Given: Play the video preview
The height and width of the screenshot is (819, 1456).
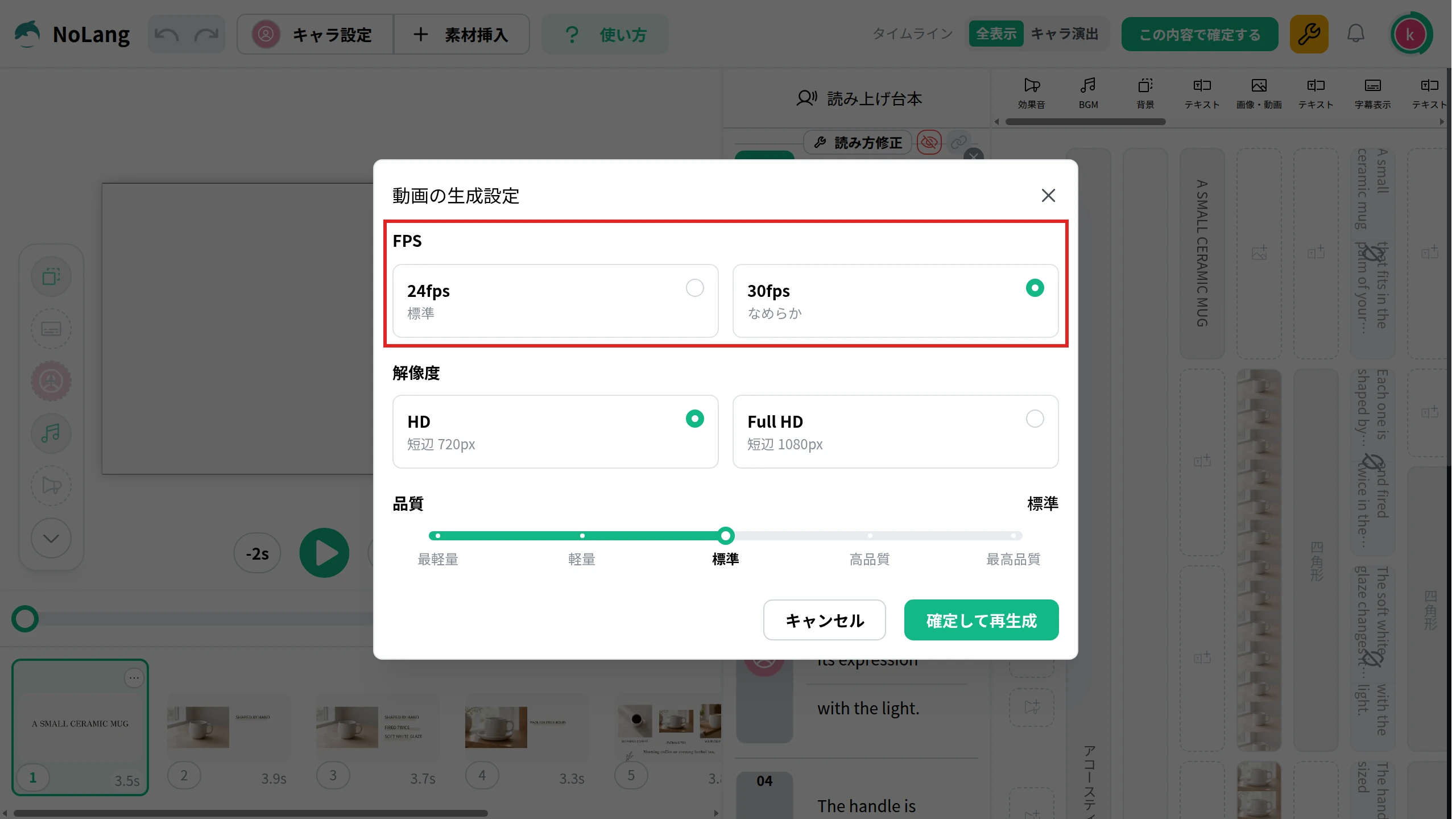Looking at the screenshot, I should point(324,553).
